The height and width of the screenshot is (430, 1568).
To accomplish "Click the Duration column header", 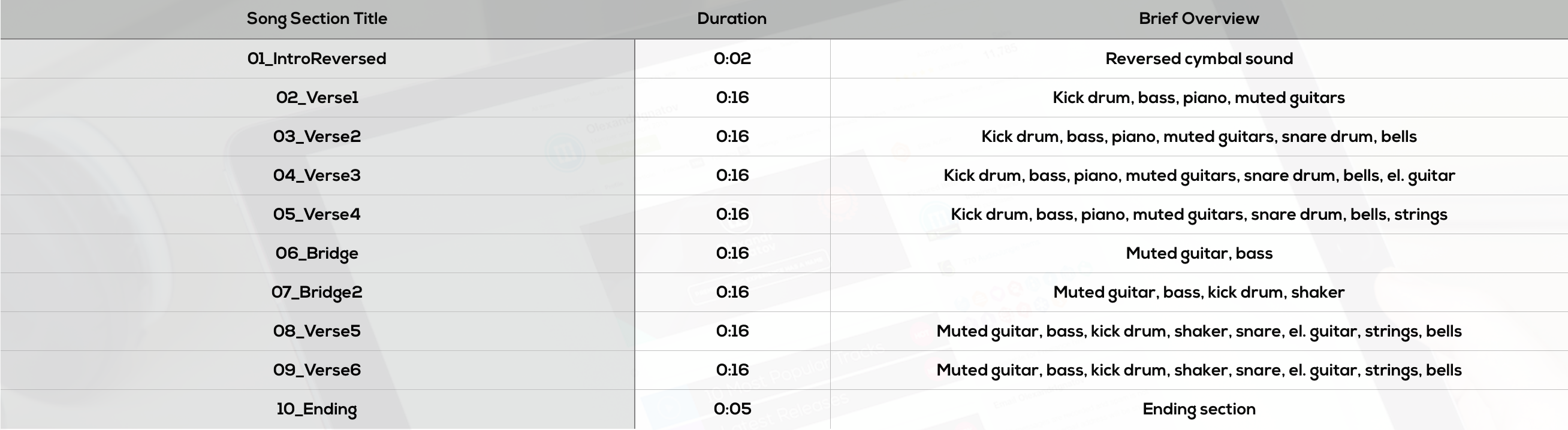I will click(732, 19).
